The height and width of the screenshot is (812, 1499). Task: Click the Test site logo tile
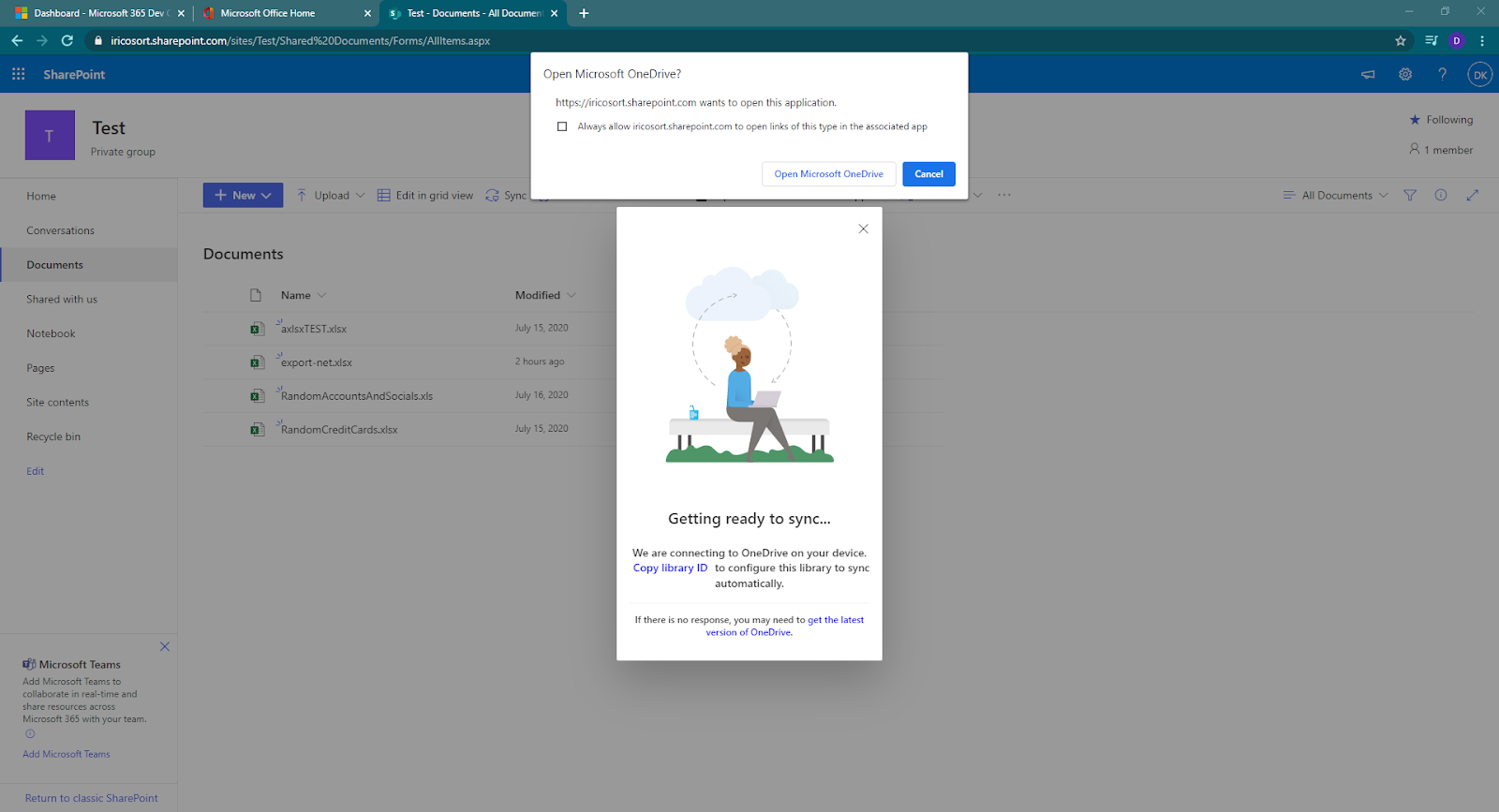50,136
